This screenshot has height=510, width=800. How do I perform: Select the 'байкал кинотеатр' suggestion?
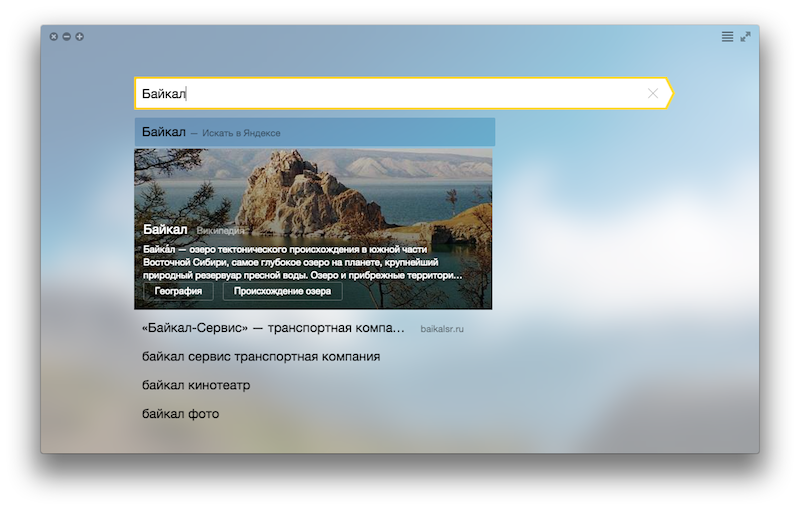point(196,385)
